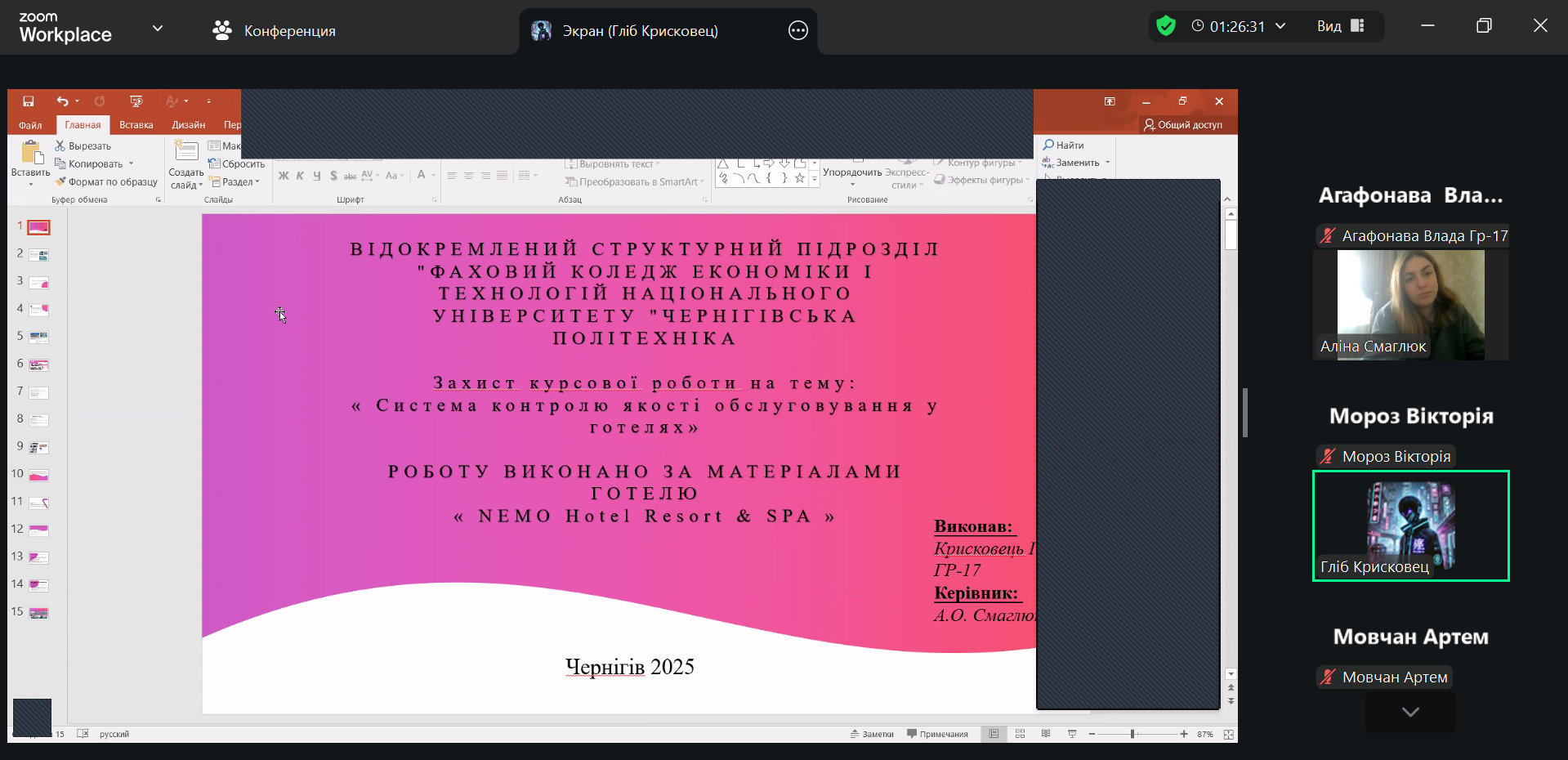Open the Дизайн ribbon tab
This screenshot has width=1568, height=760.
pos(188,125)
